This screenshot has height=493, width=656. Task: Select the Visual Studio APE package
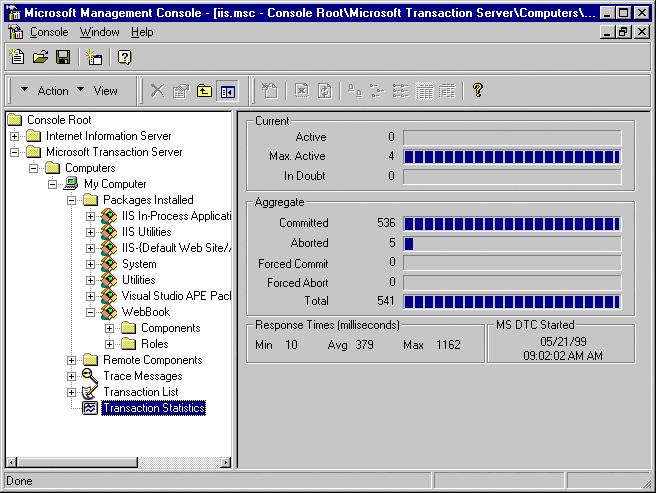(176, 296)
